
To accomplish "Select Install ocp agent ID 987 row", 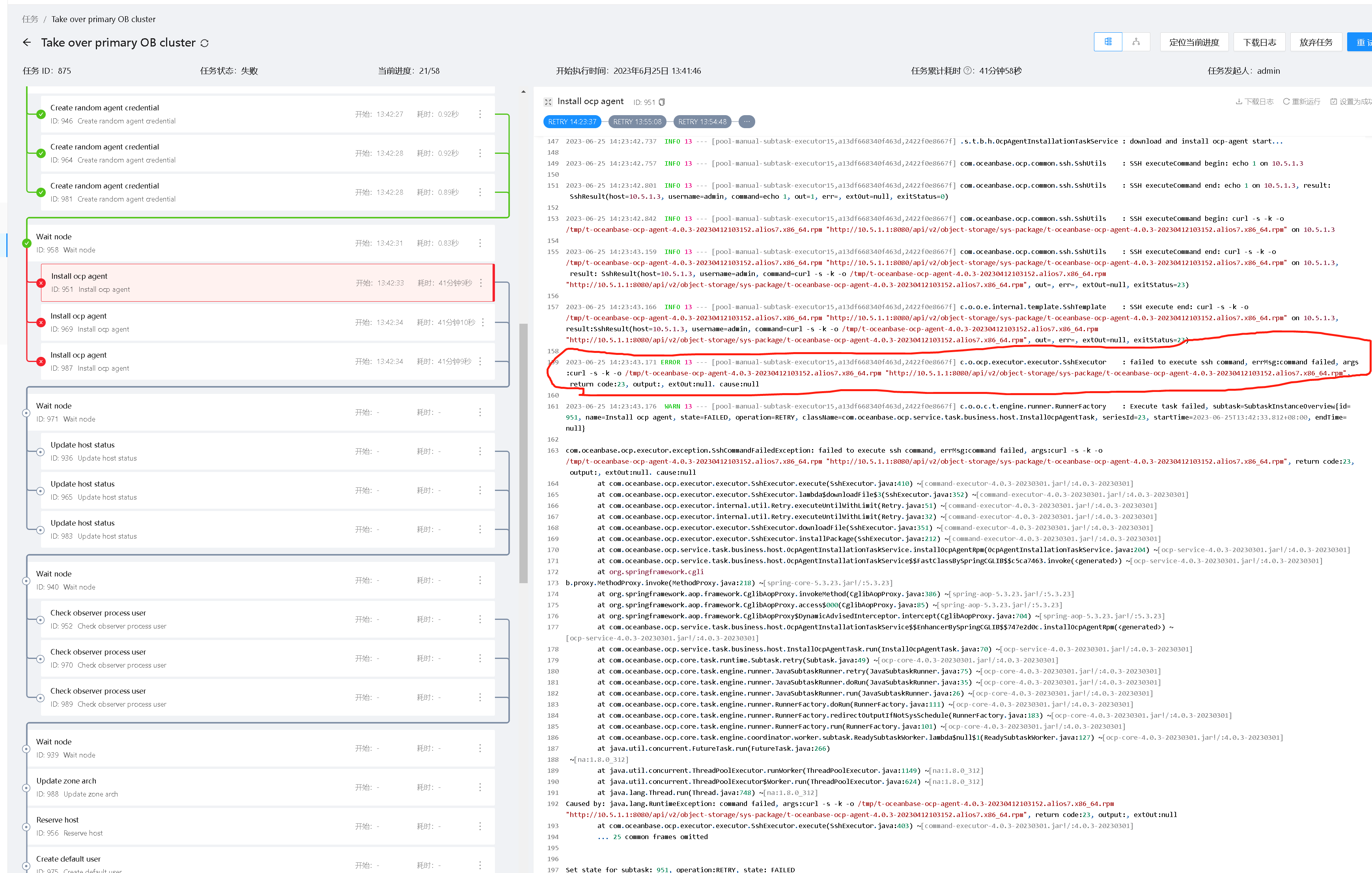I will click(x=267, y=361).
